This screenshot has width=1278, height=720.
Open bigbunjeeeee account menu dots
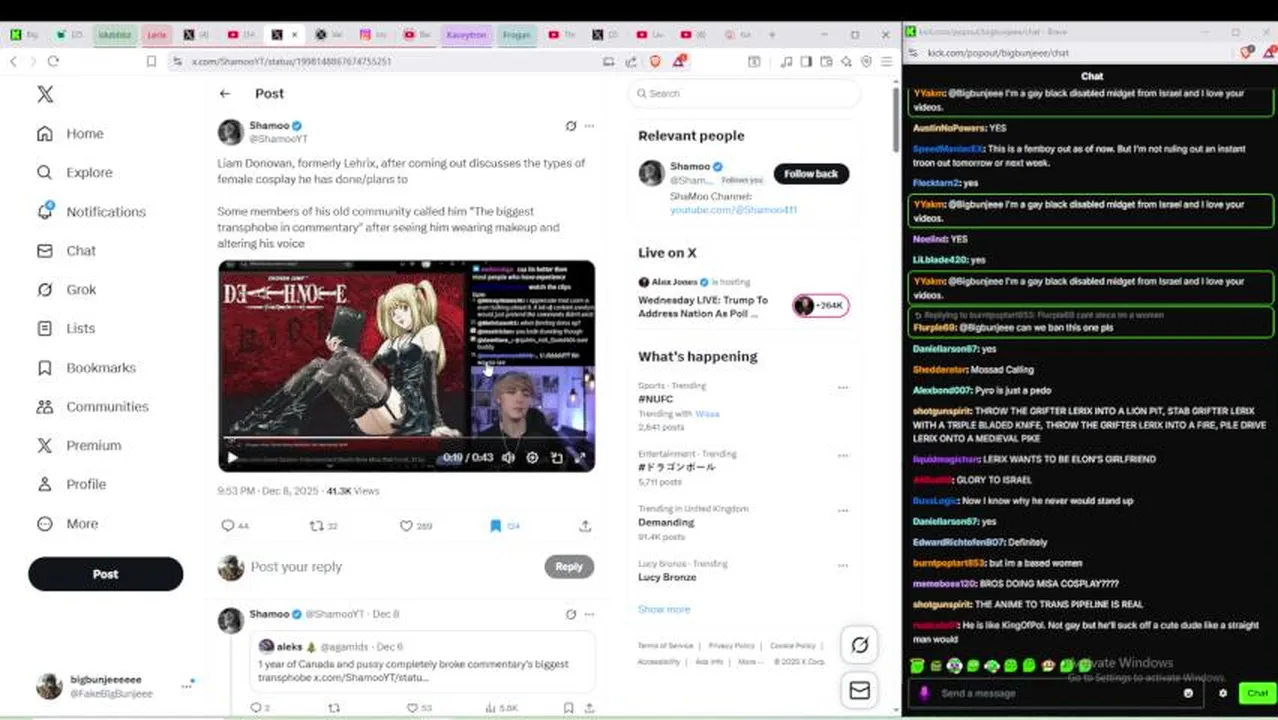(186, 686)
